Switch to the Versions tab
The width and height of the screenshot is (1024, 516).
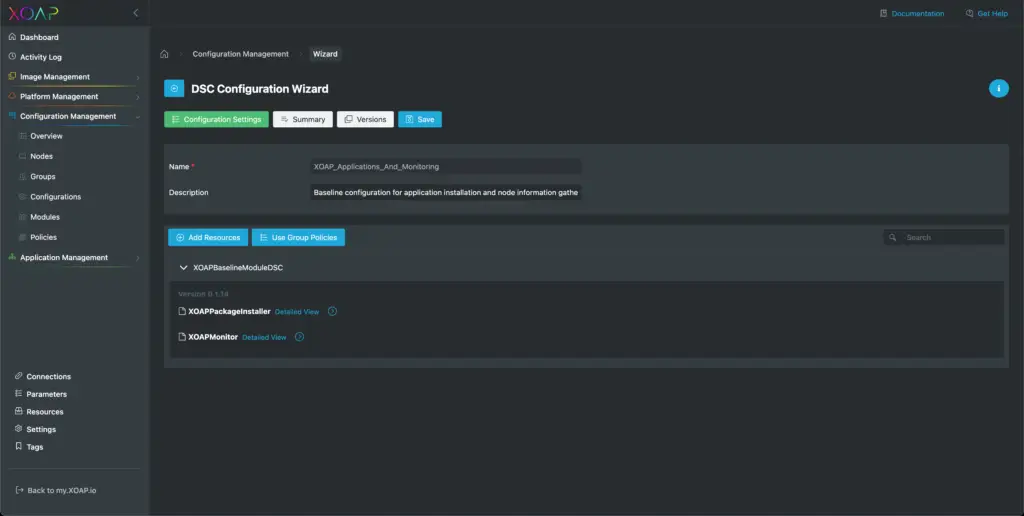coord(365,120)
